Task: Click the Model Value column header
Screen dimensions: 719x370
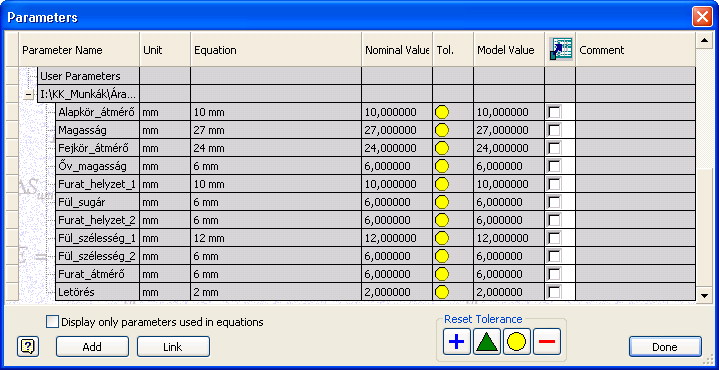Action: (x=509, y=50)
